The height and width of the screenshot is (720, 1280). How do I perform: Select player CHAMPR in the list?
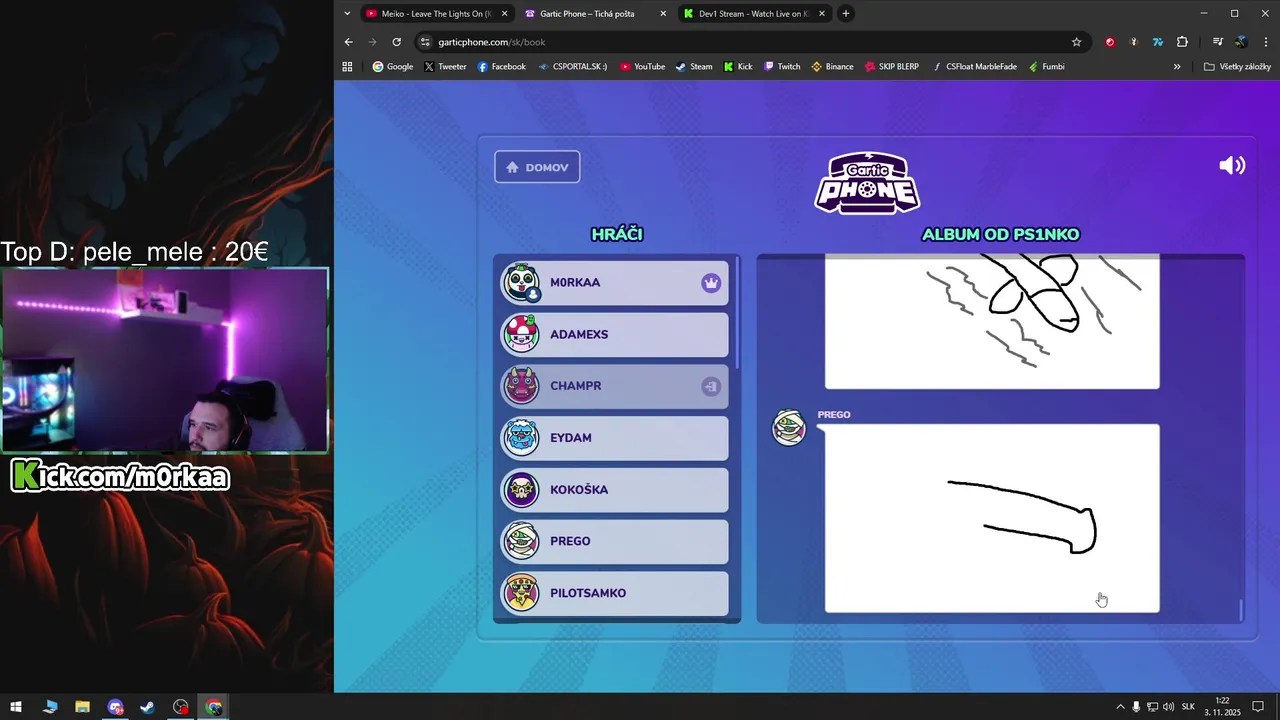(x=615, y=386)
